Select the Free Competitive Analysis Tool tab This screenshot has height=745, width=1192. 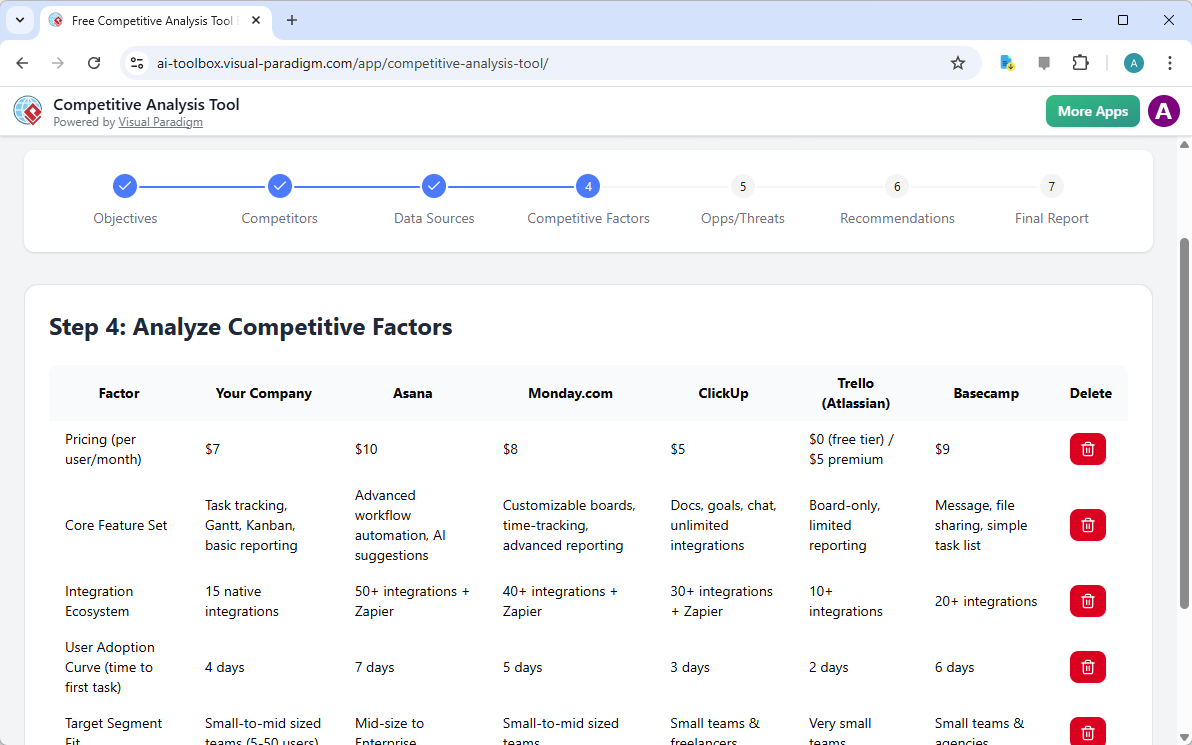pos(150,20)
